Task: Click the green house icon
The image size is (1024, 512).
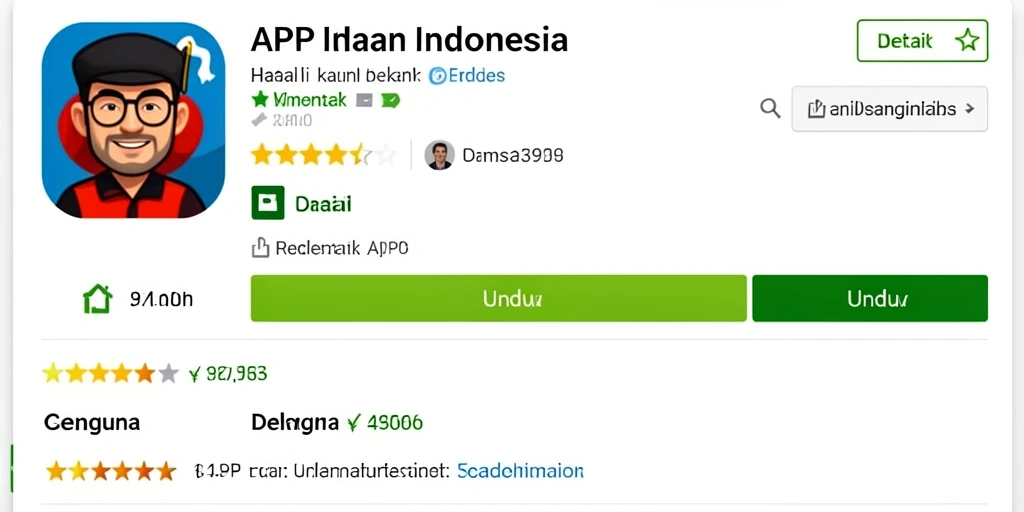Action: (x=97, y=299)
